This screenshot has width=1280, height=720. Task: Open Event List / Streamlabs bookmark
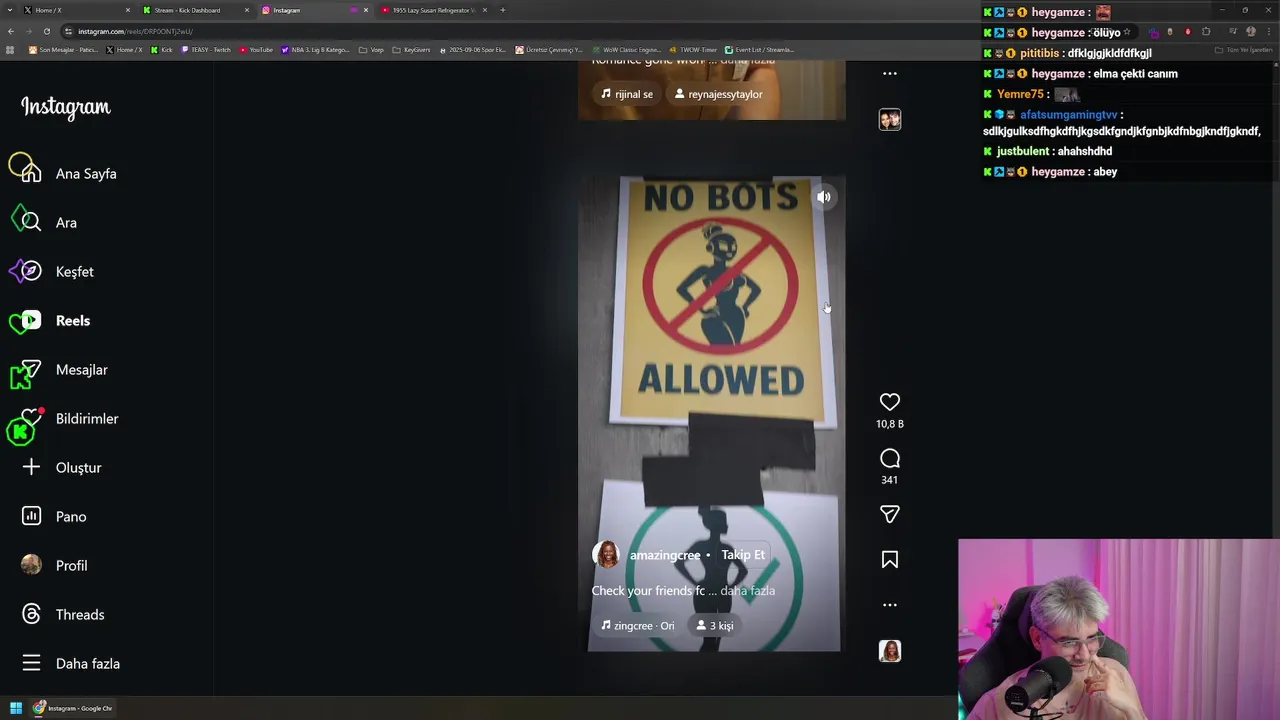pyautogui.click(x=760, y=49)
